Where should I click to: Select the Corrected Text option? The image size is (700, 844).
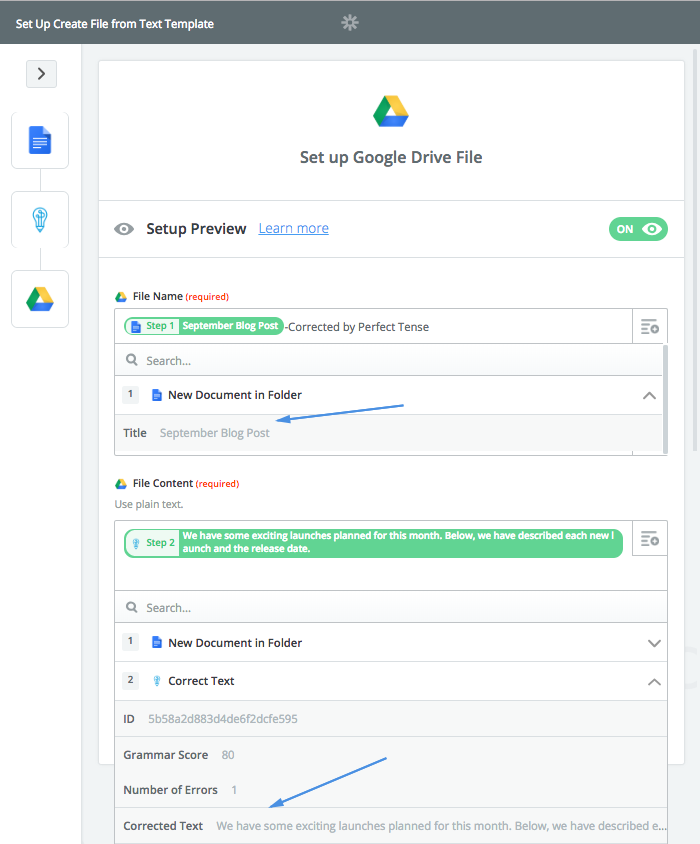390,826
